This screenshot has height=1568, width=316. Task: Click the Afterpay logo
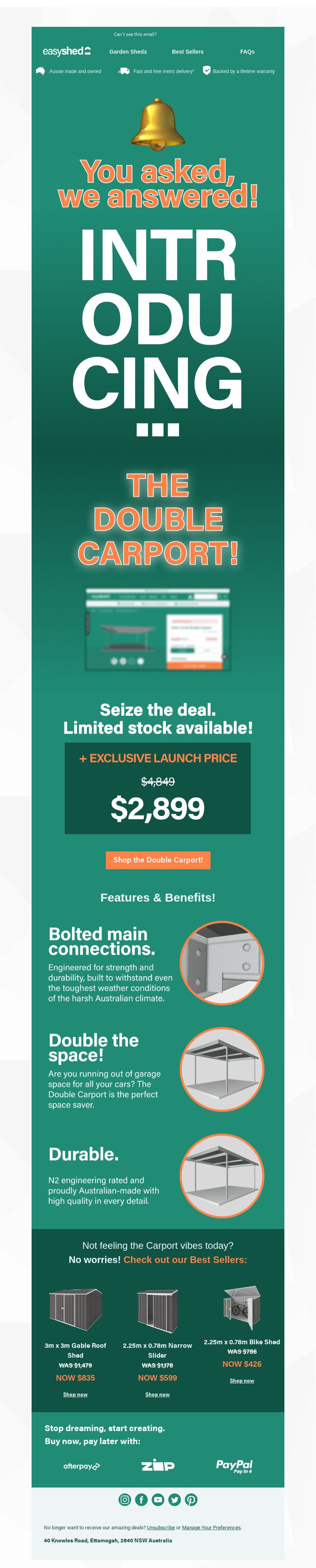(82, 1466)
